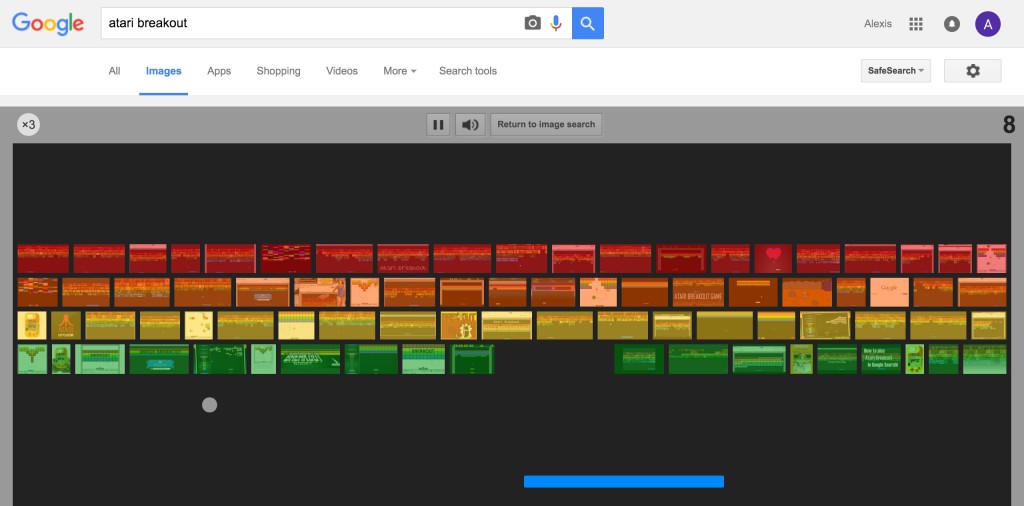Click the green BREAKOUT titled brick
Screen dimensions: 1024x506
pyautogui.click(x=423, y=359)
